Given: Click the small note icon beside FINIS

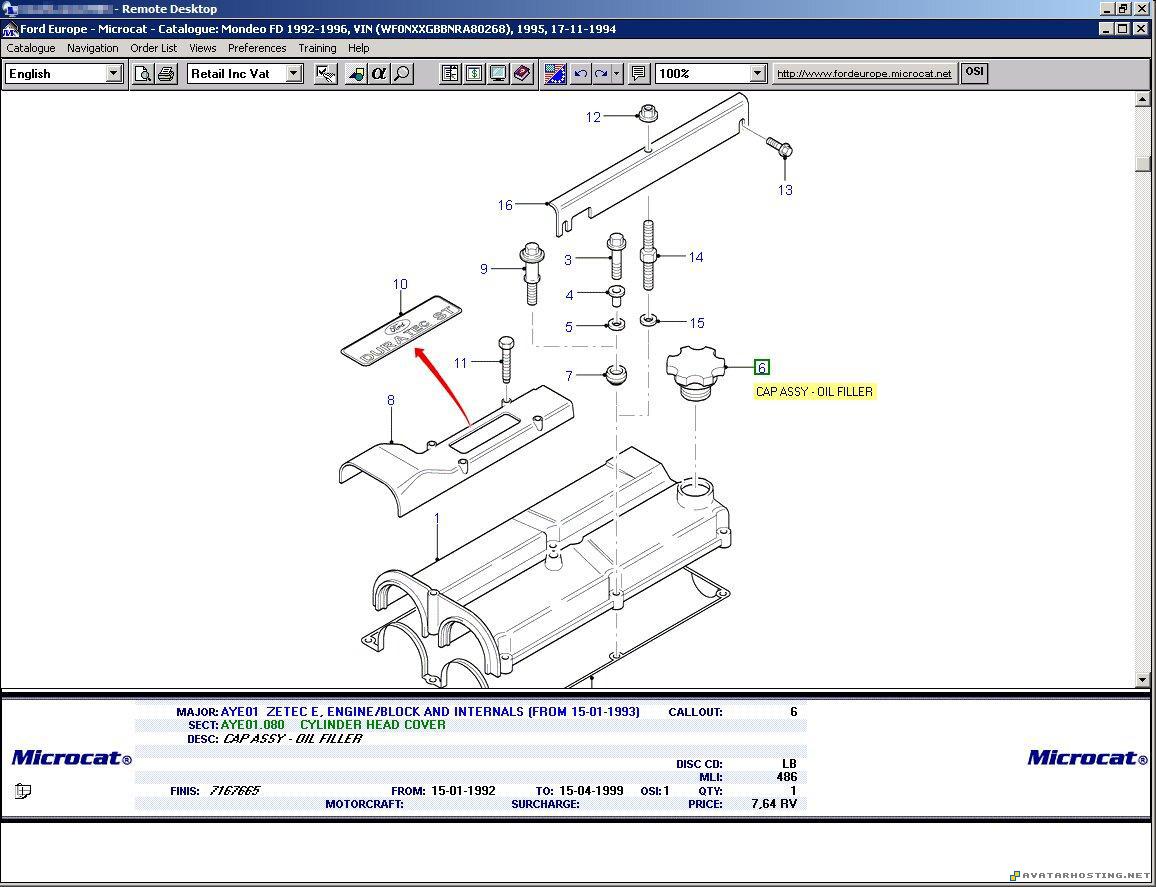Looking at the screenshot, I should (x=23, y=791).
